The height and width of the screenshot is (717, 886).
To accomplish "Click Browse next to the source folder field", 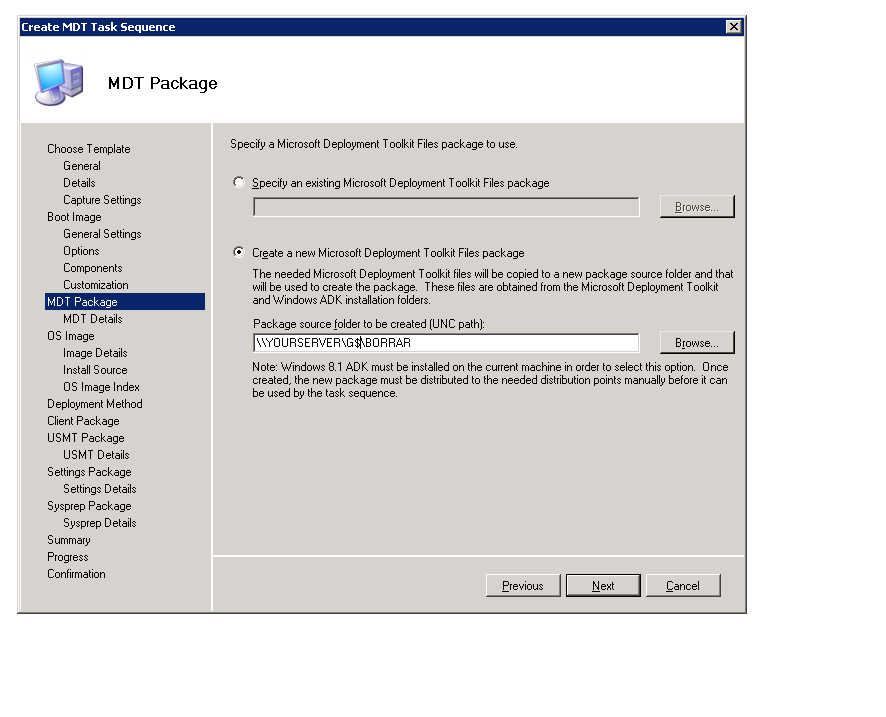I will pyautogui.click(x=696, y=343).
